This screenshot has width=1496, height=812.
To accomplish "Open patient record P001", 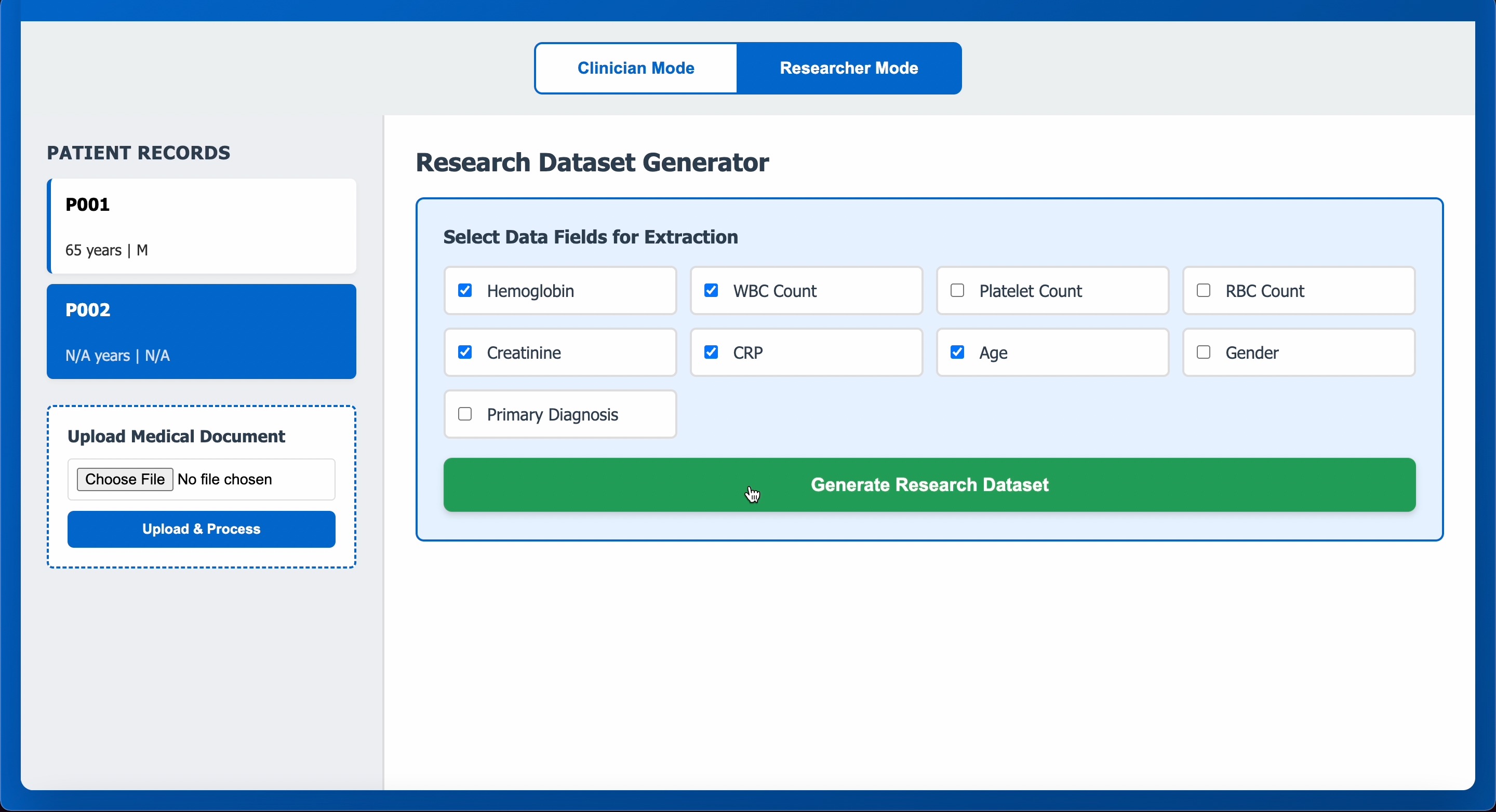I will click(202, 226).
